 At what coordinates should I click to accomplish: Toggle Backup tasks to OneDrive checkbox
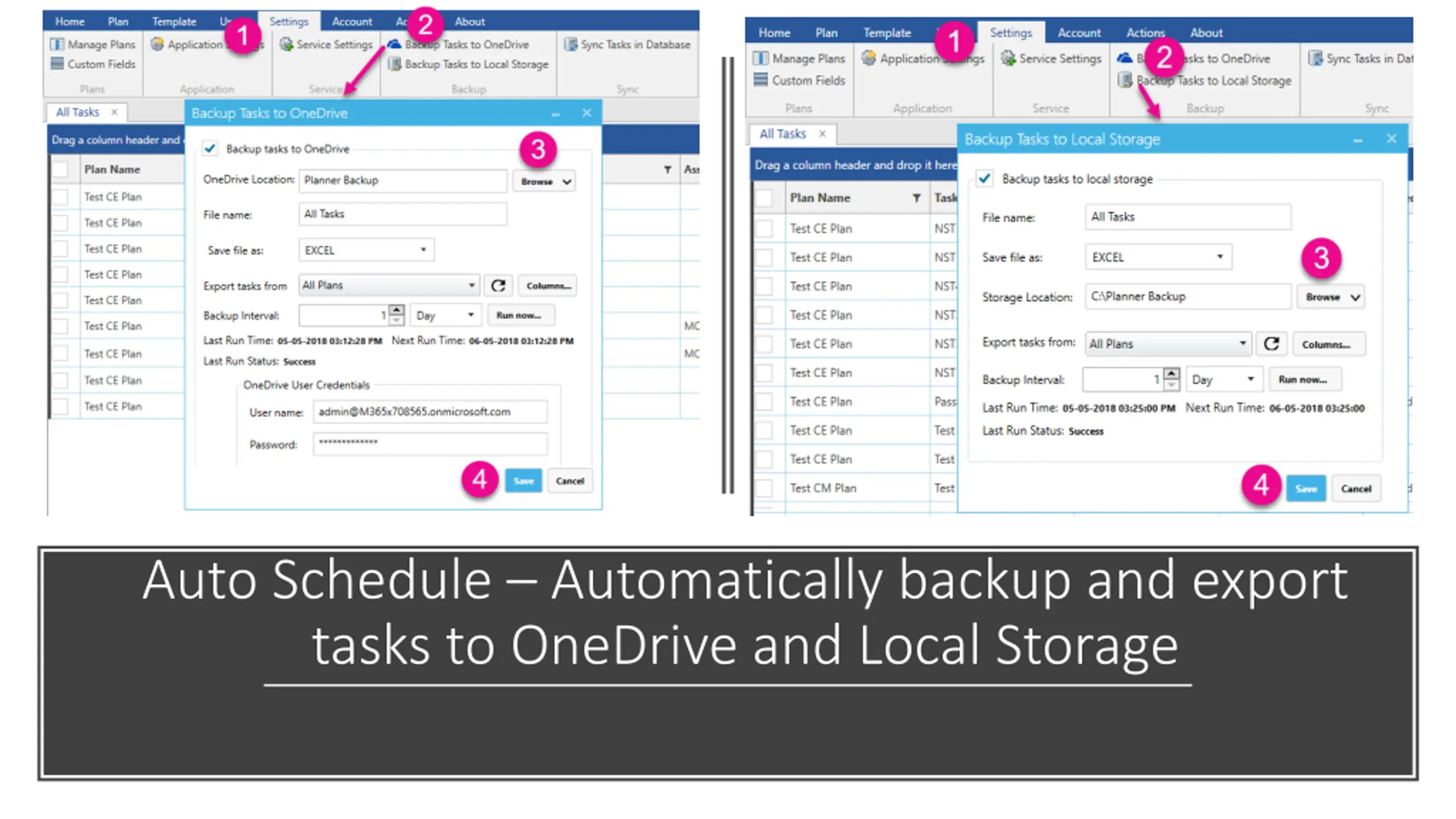point(210,148)
